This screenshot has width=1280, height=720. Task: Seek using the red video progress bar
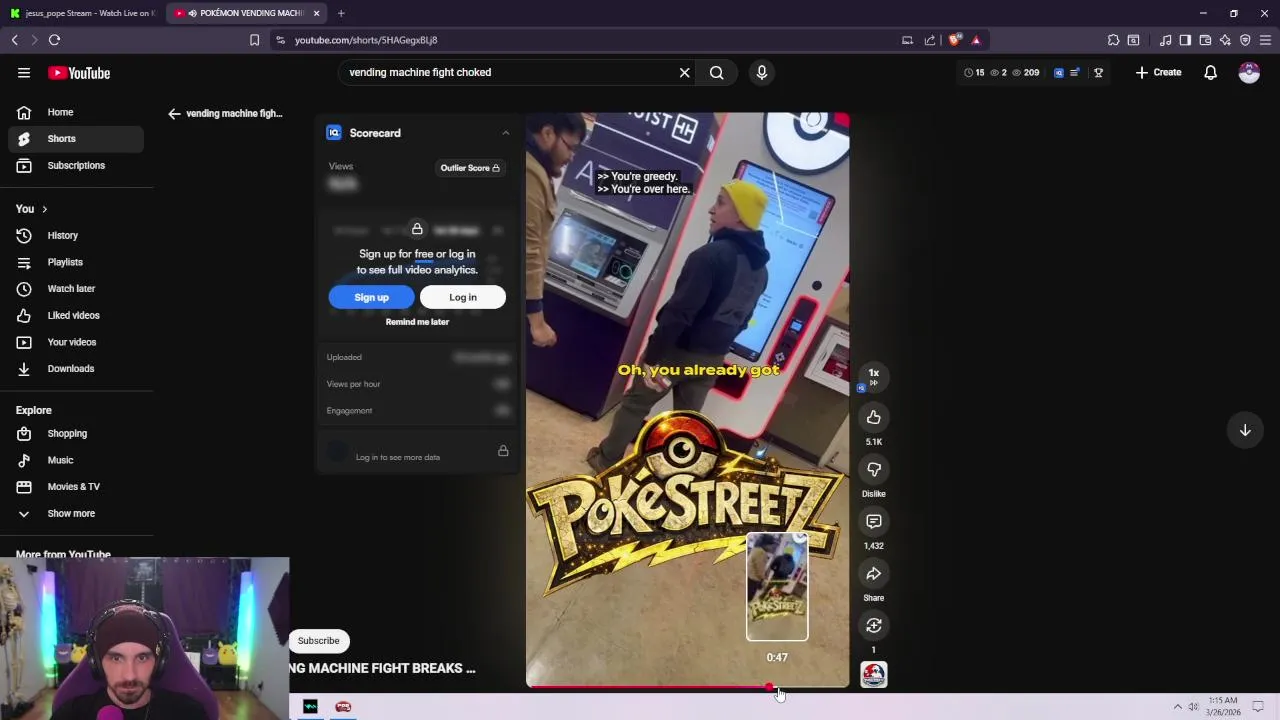tap(688, 687)
